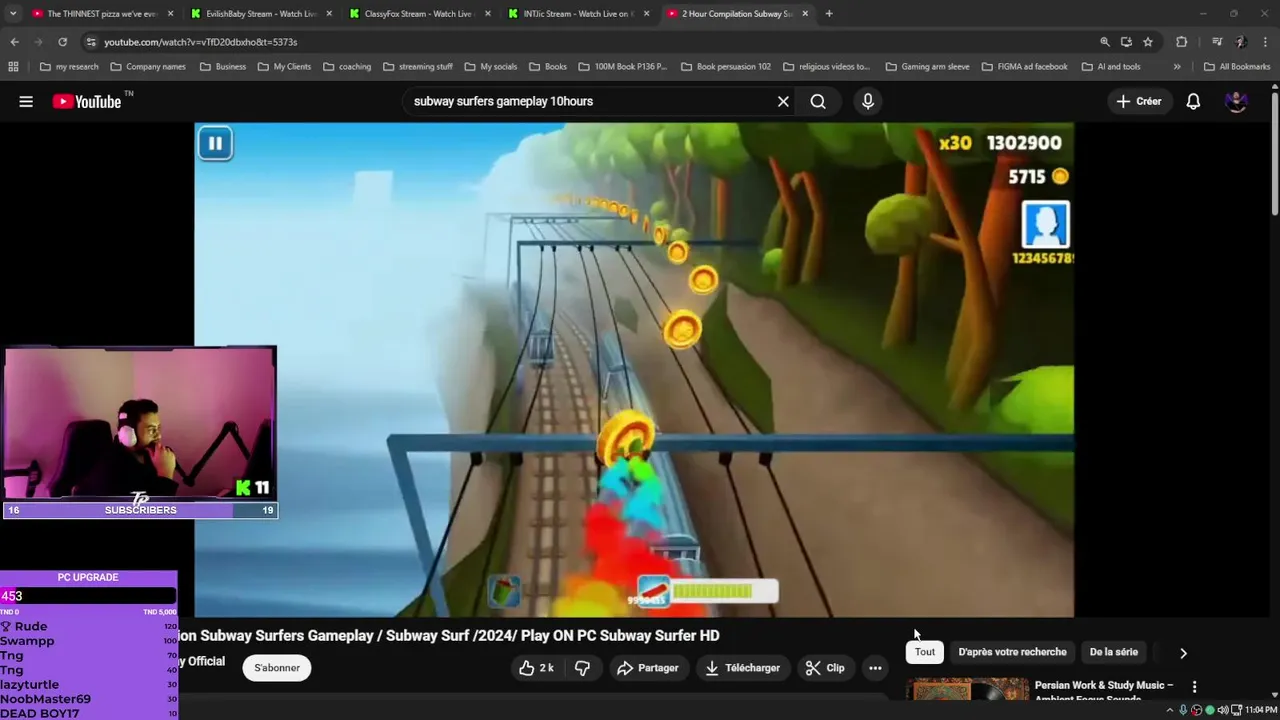Click the youtube.com URL in address bar
The width and height of the screenshot is (1280, 720).
point(200,42)
